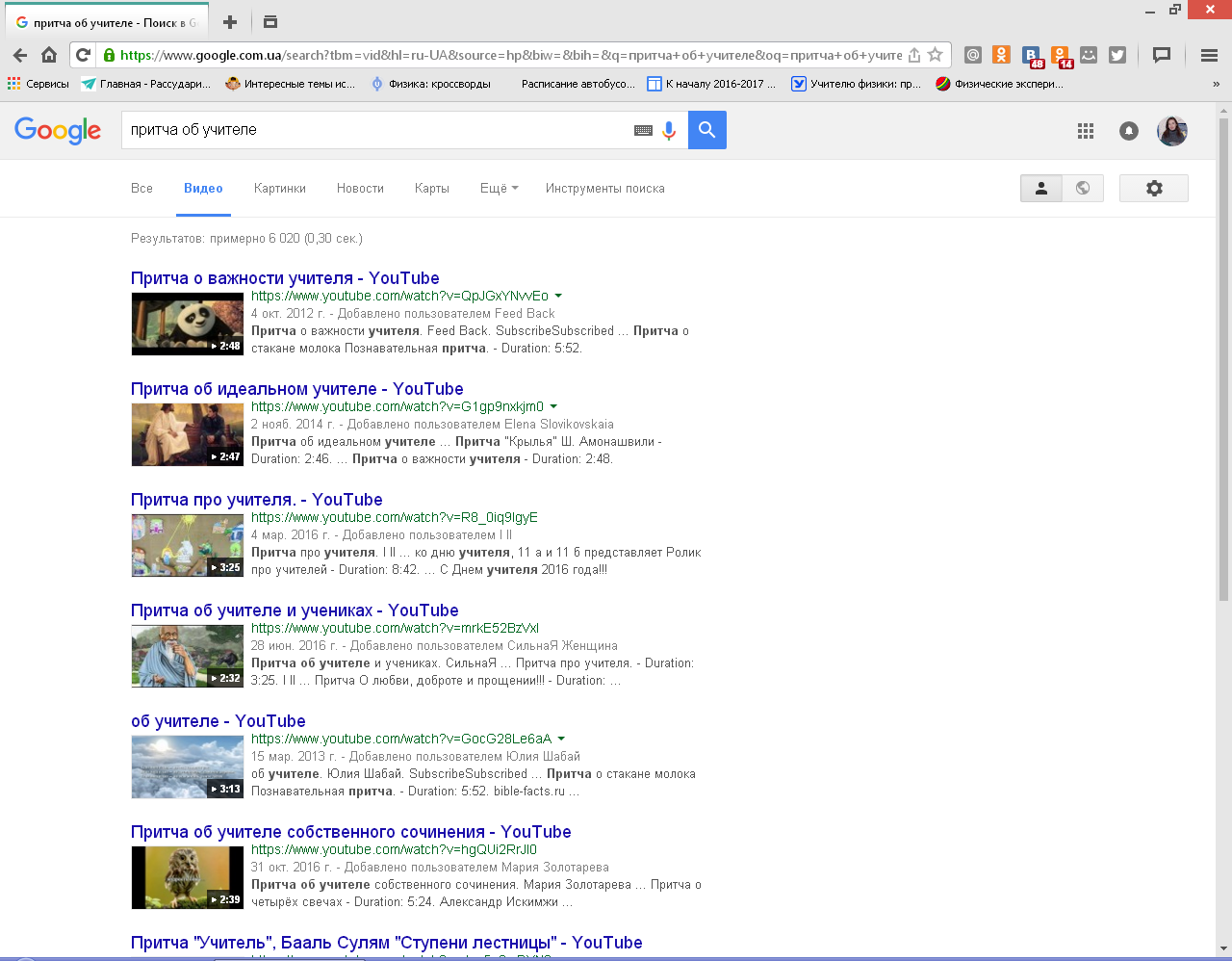Open bookmark Главная - Рассудари...
1232x961 pixels.
tap(146, 84)
